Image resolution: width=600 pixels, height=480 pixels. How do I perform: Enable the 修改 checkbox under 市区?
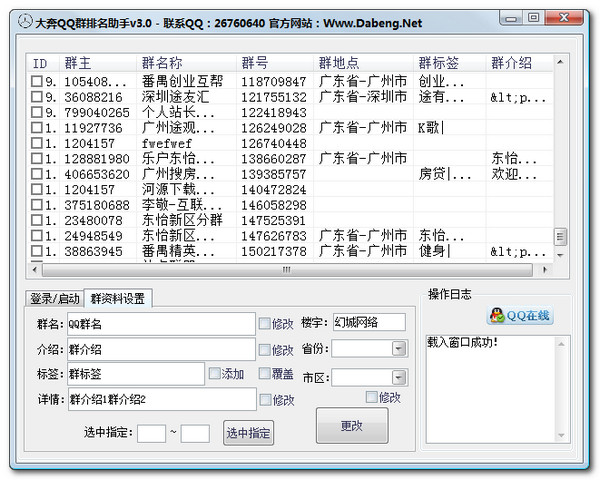pos(372,397)
